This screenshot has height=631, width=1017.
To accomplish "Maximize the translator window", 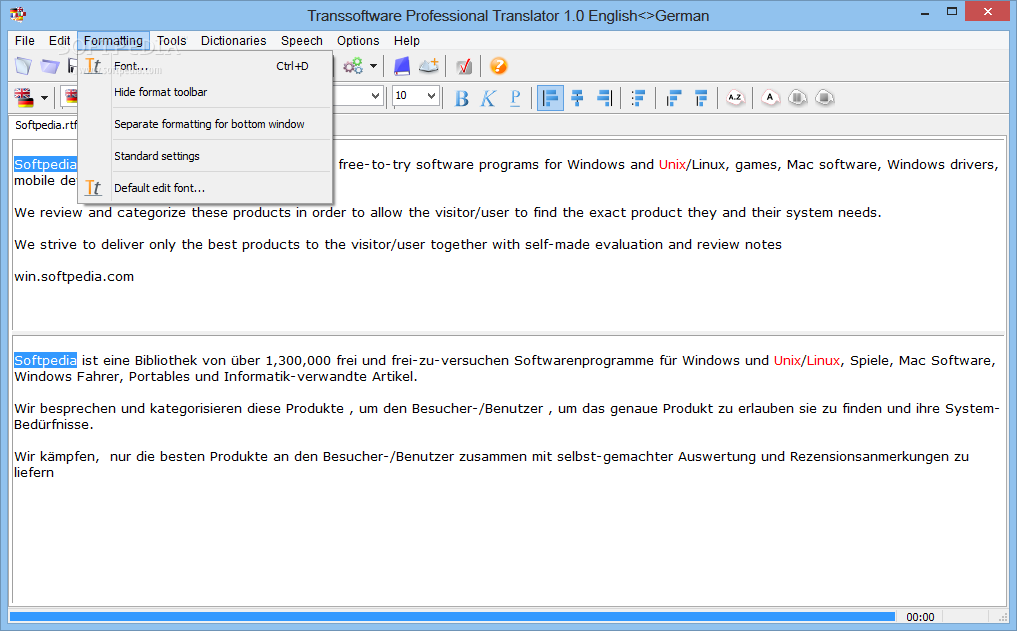I will point(951,12).
